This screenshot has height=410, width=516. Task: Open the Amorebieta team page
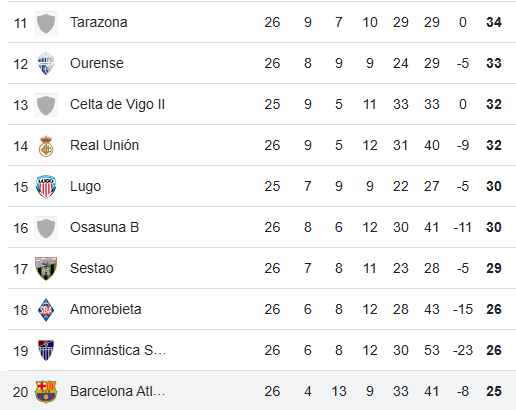tap(106, 309)
